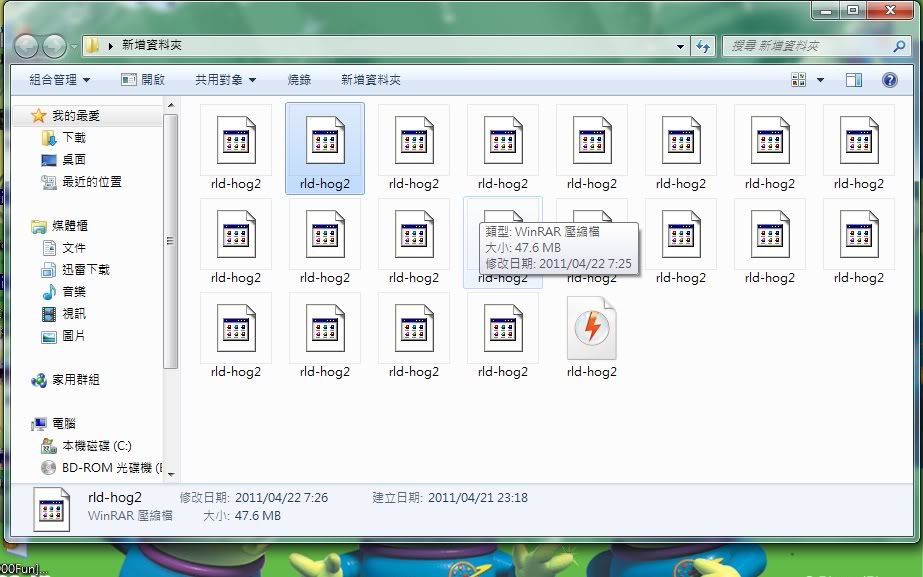The width and height of the screenshot is (923, 577).
Task: Expand the 共用對象 dropdown menu
Action: [225, 80]
